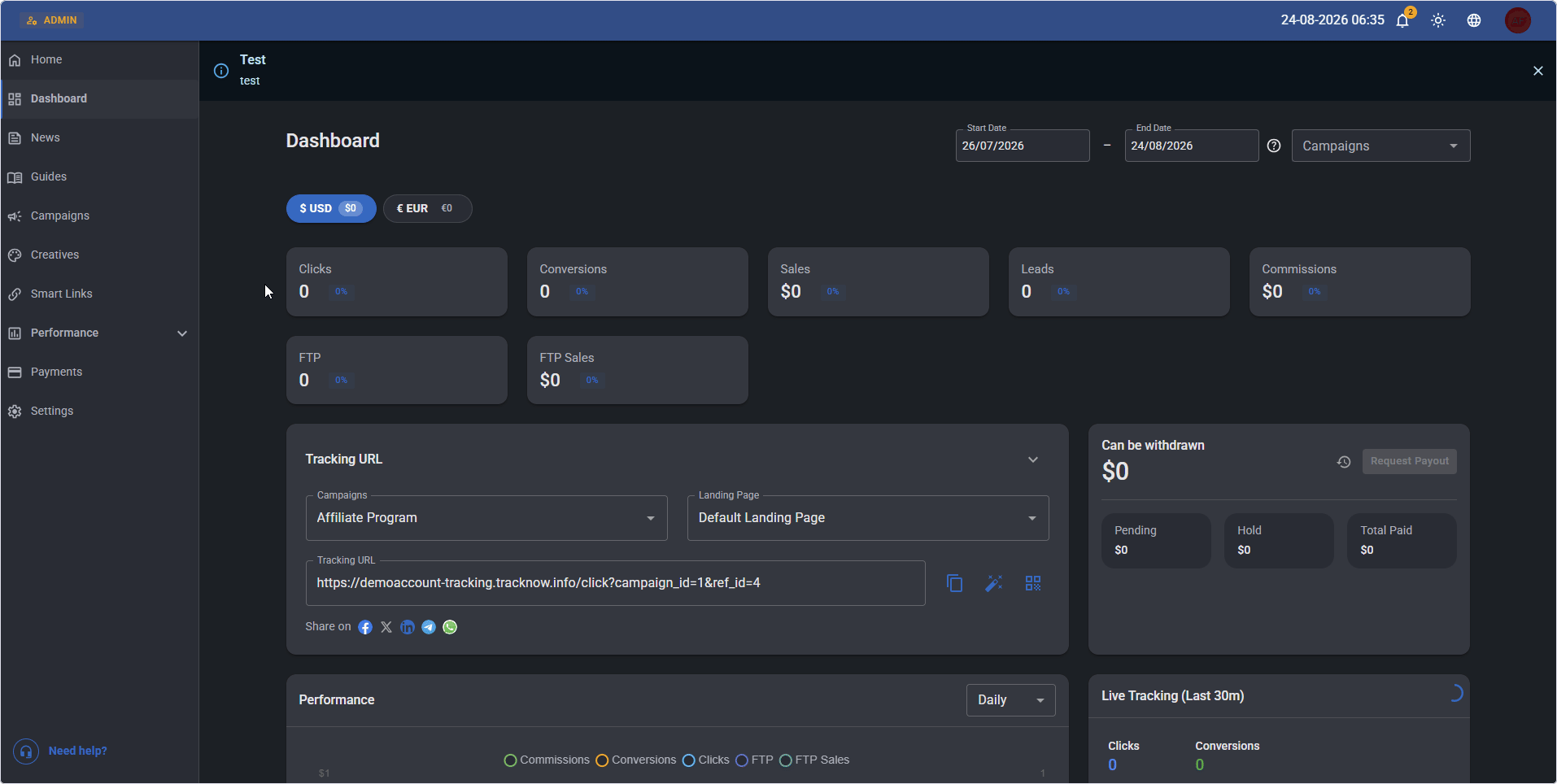Open the language globe selector

tap(1474, 20)
